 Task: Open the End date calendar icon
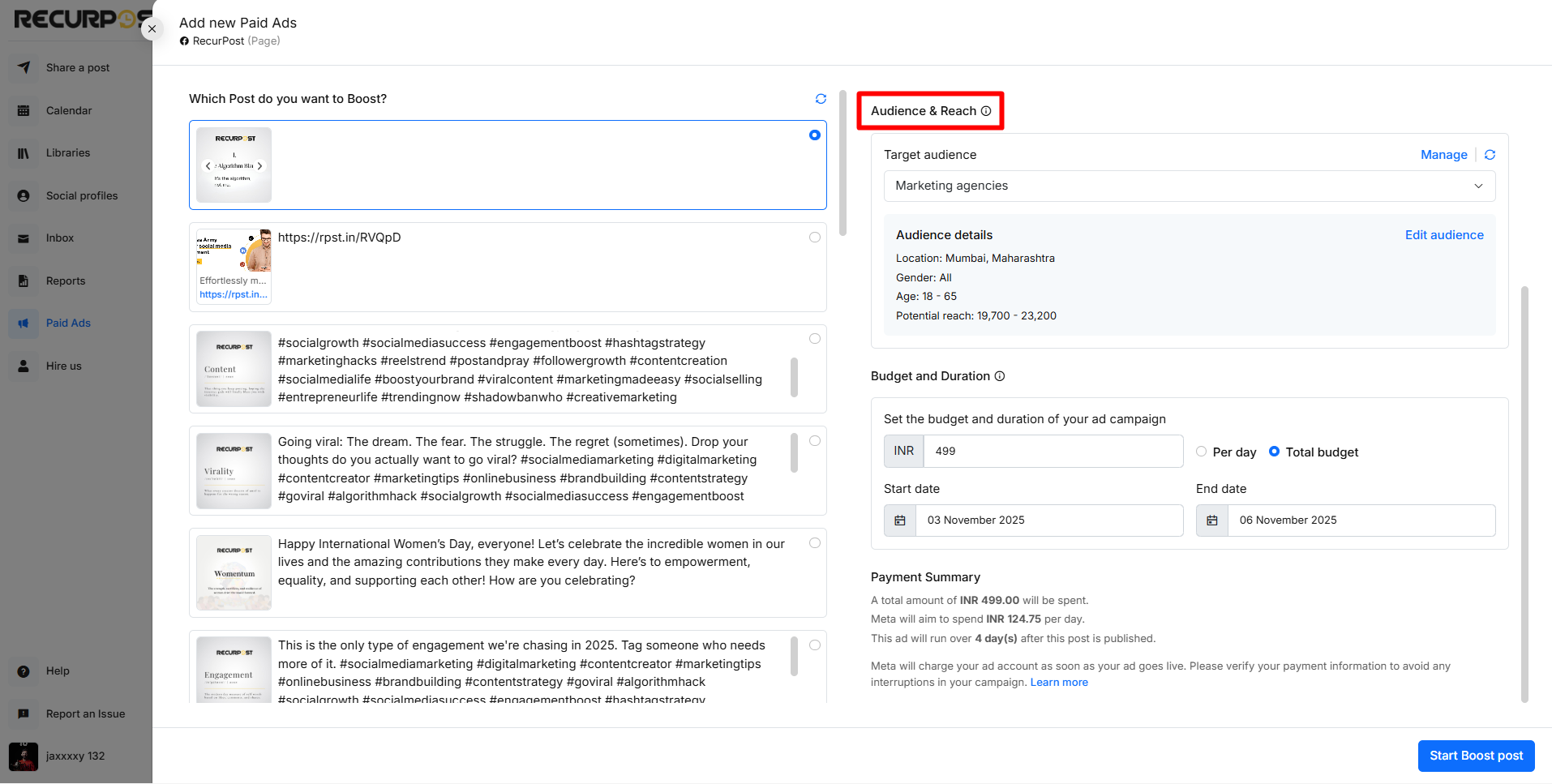point(1212,521)
